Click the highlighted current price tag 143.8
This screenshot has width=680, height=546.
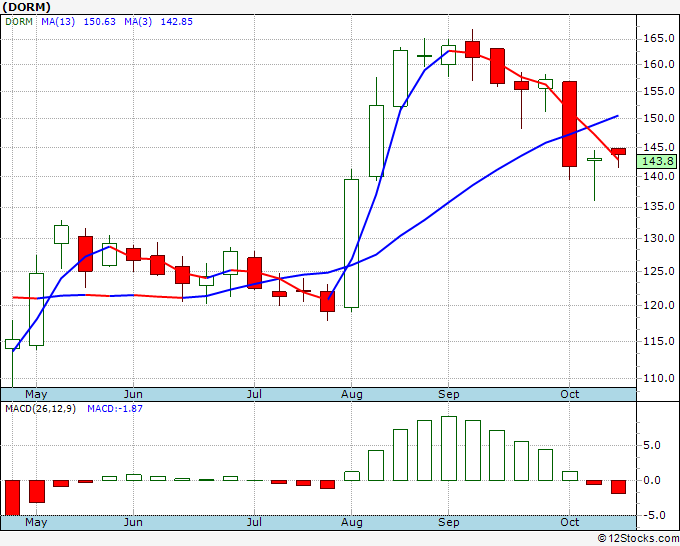(657, 161)
